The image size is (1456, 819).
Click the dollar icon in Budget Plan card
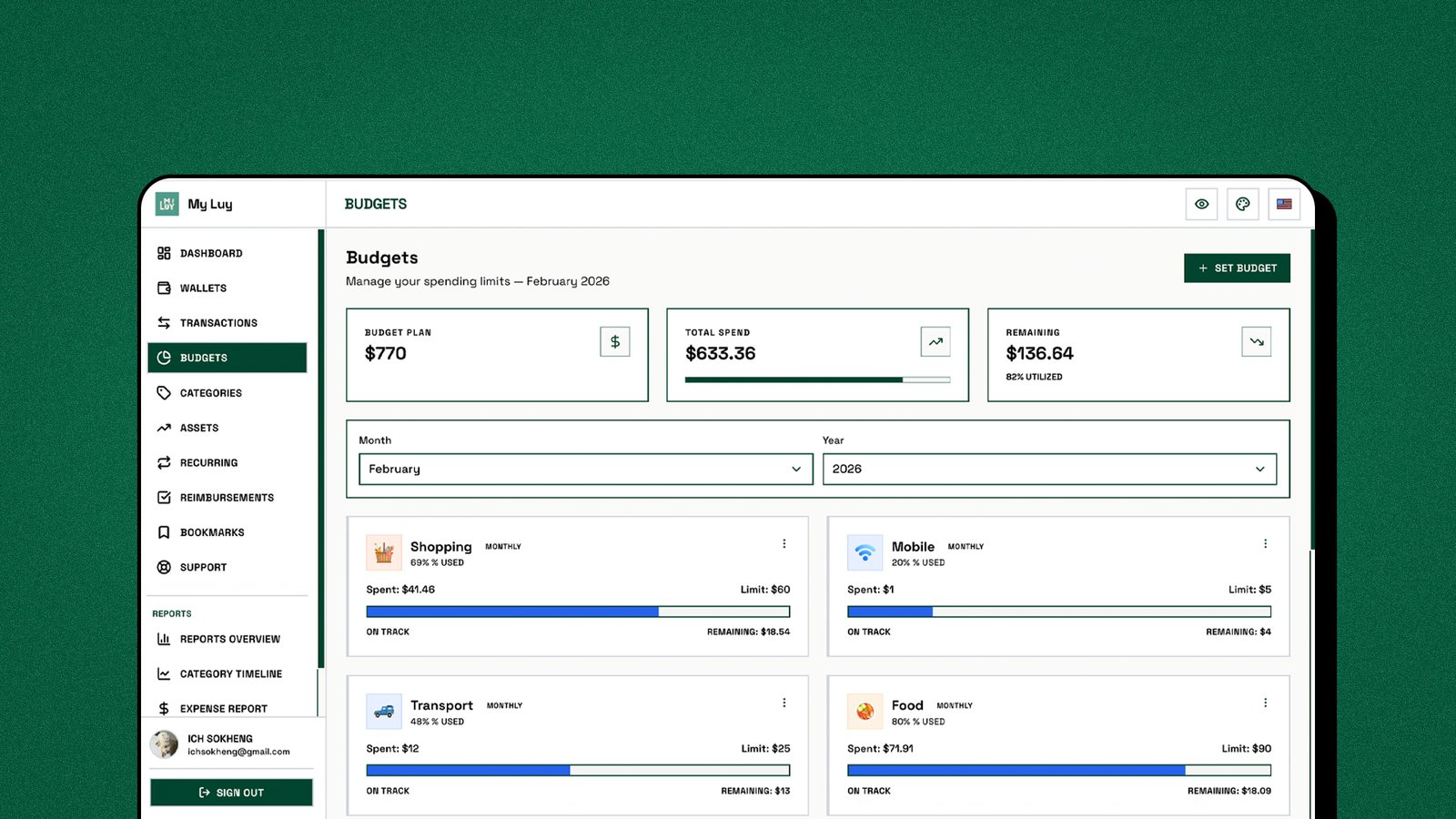pos(615,342)
